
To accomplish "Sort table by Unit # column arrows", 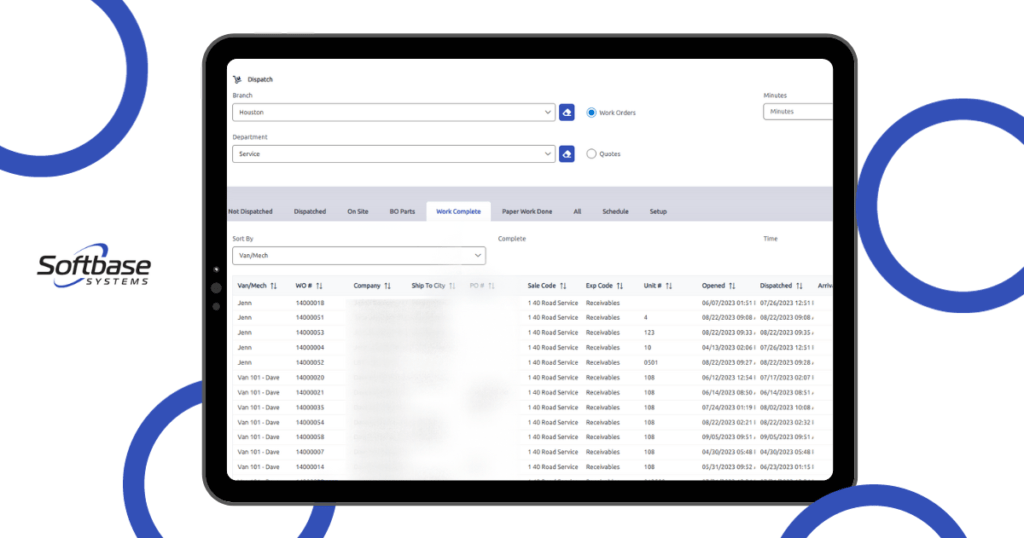I will pos(669,286).
